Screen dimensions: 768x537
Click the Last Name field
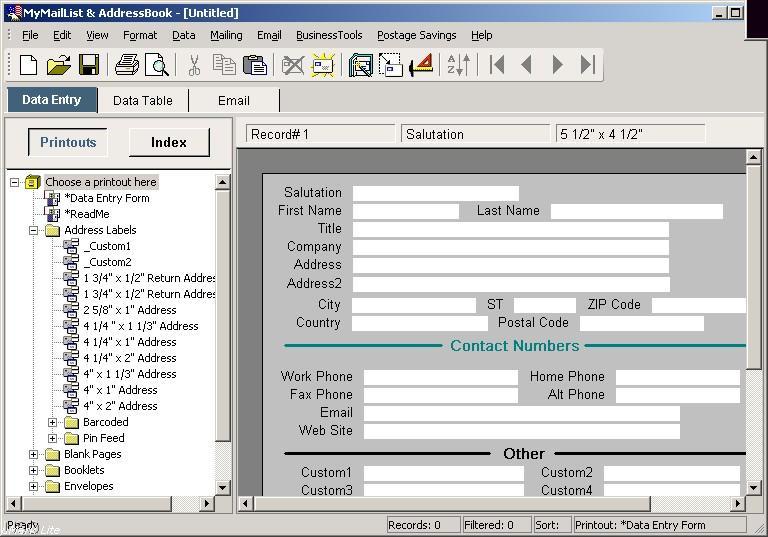point(637,211)
